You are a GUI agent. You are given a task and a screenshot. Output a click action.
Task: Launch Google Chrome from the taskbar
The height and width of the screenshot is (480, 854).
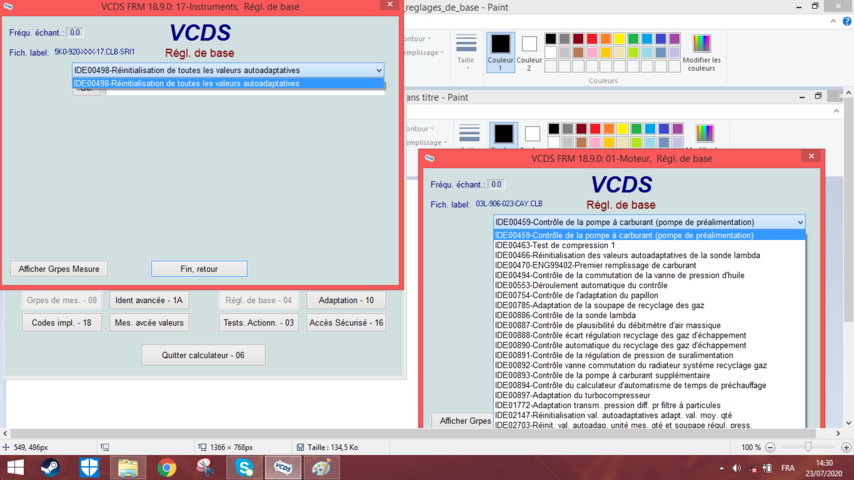[x=167, y=468]
